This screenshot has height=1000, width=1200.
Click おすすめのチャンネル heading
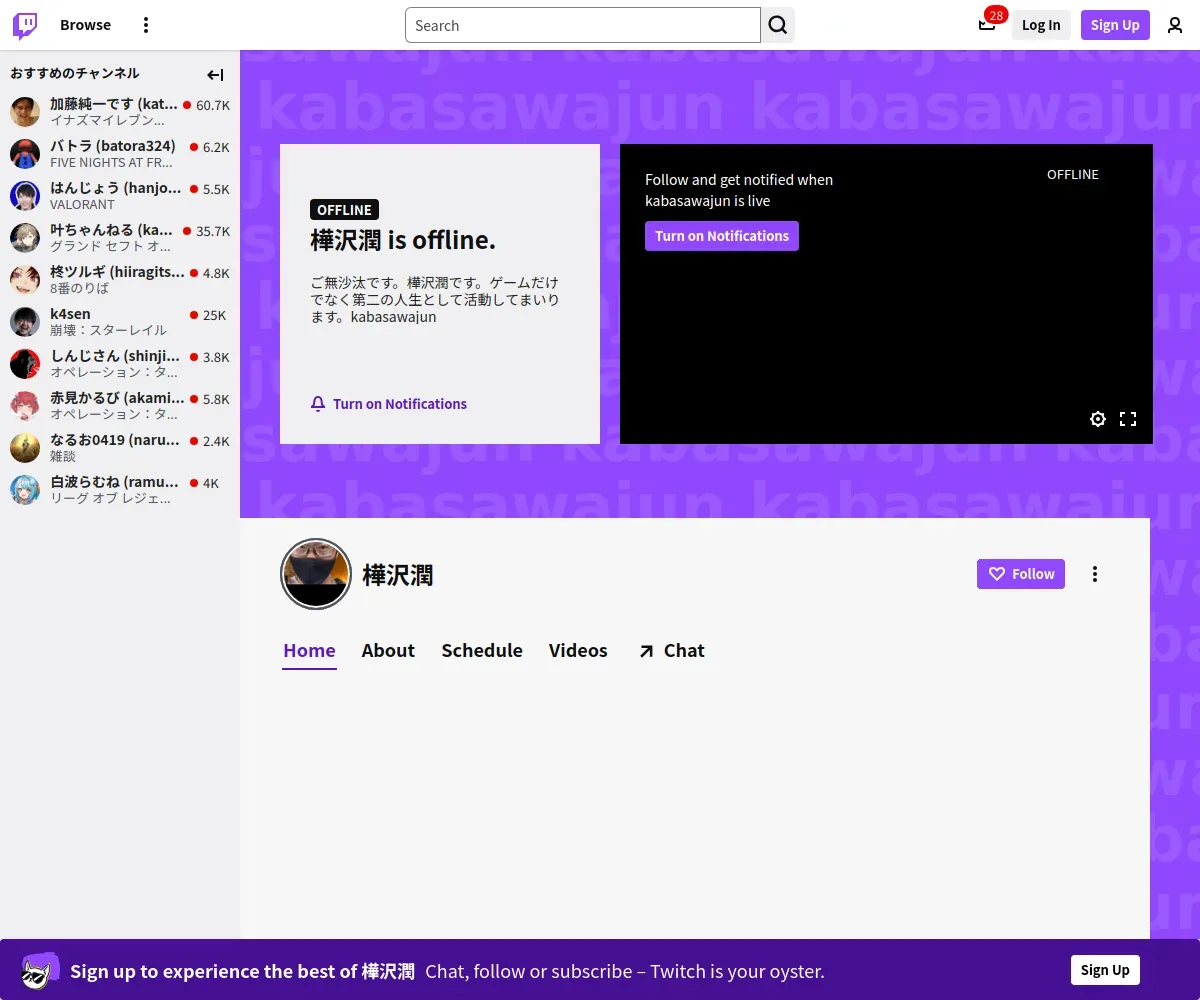pyautogui.click(x=75, y=73)
